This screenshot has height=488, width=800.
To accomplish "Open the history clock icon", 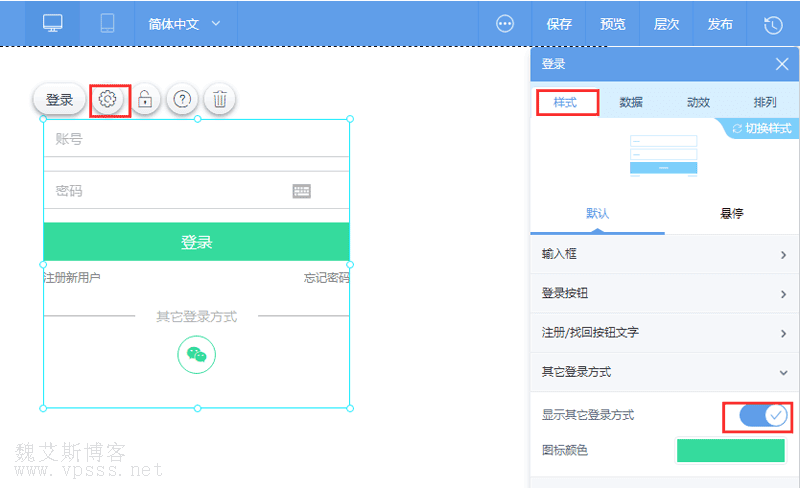I will pos(773,24).
